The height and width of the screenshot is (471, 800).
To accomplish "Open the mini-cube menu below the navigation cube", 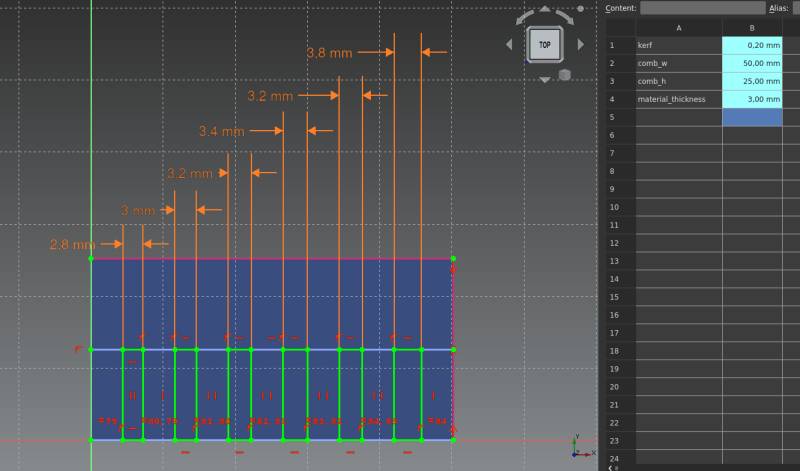I will pyautogui.click(x=564, y=75).
